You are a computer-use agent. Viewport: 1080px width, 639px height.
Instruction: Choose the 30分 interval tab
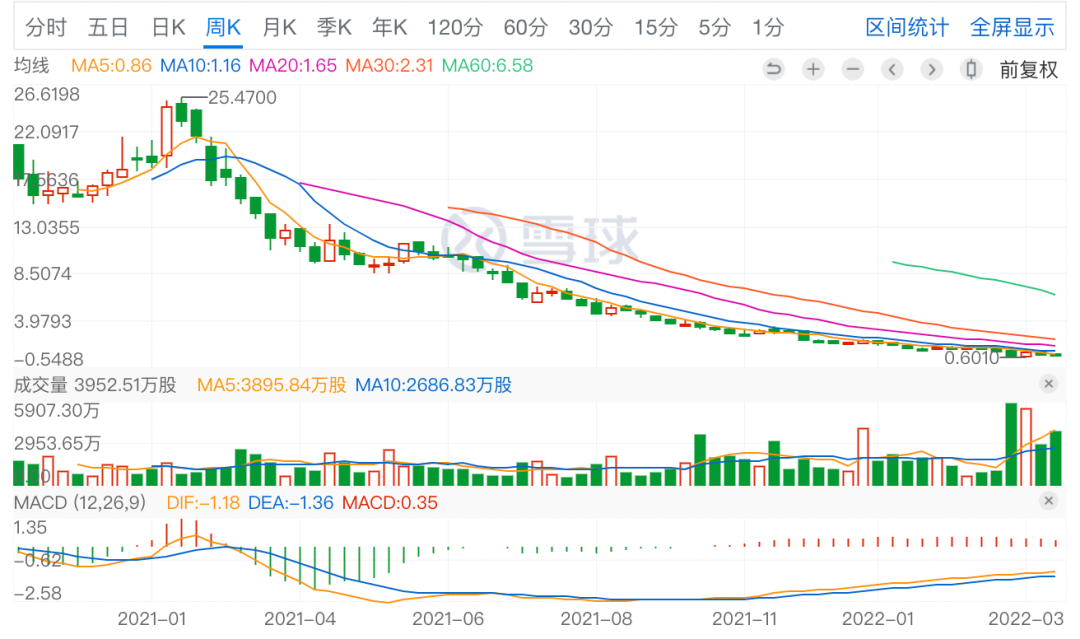[x=591, y=28]
